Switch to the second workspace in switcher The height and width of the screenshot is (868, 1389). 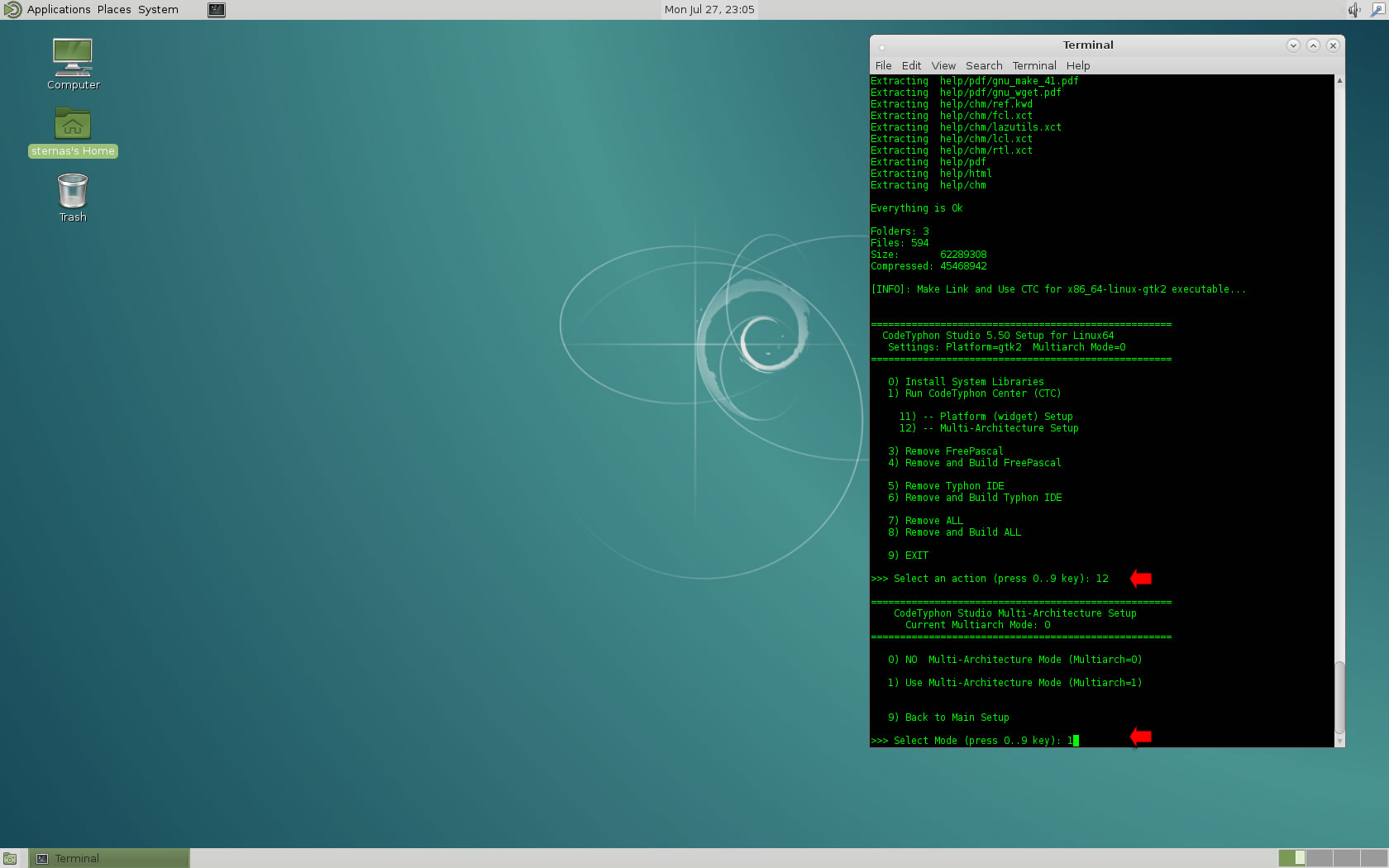click(x=1320, y=858)
